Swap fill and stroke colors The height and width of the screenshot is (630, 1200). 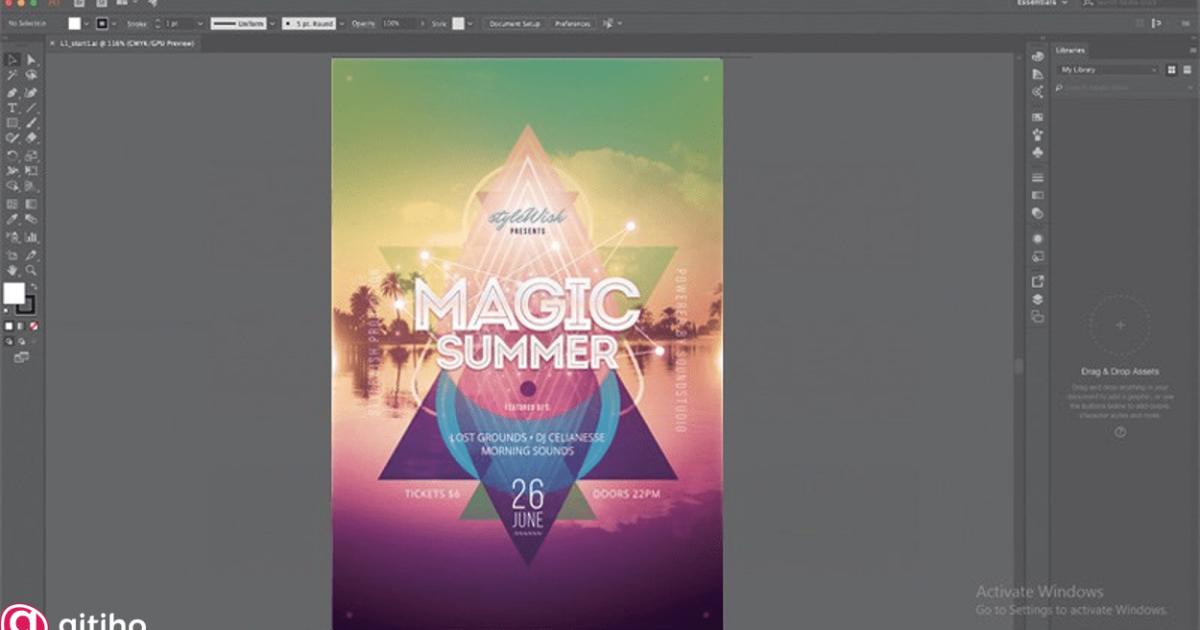(x=34, y=286)
